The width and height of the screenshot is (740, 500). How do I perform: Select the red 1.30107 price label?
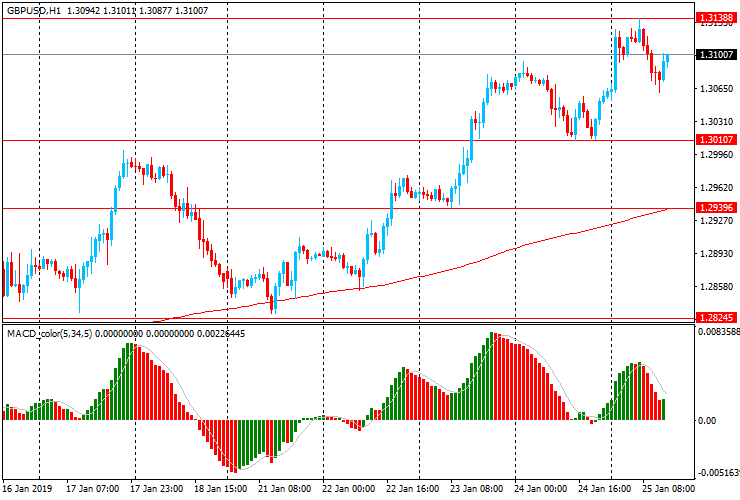716,139
